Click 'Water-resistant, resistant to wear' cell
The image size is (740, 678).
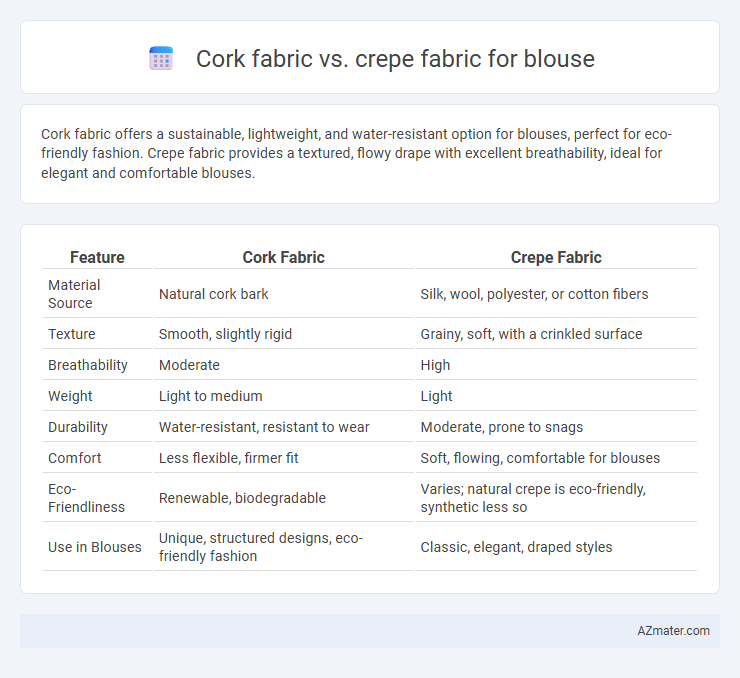point(264,427)
